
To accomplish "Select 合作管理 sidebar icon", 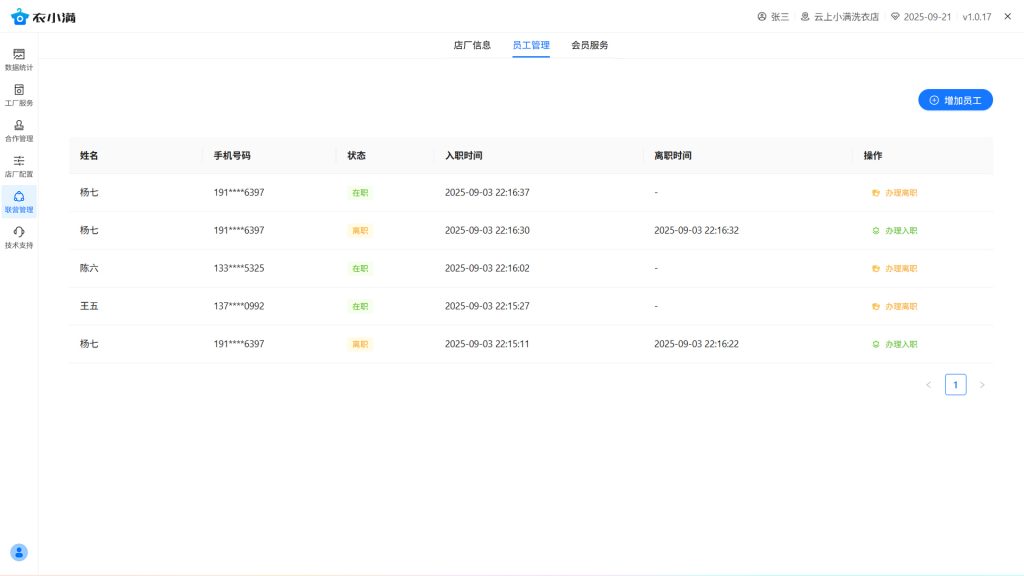I will (19, 130).
